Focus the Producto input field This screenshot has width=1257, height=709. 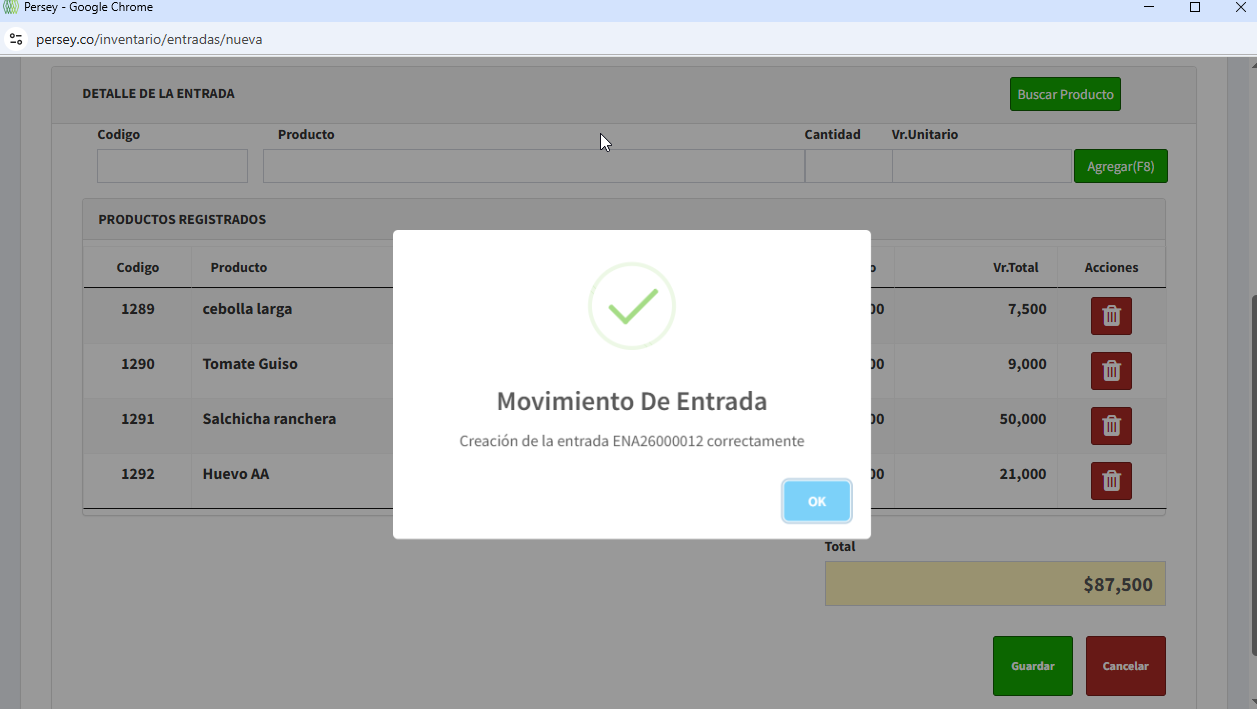533,166
